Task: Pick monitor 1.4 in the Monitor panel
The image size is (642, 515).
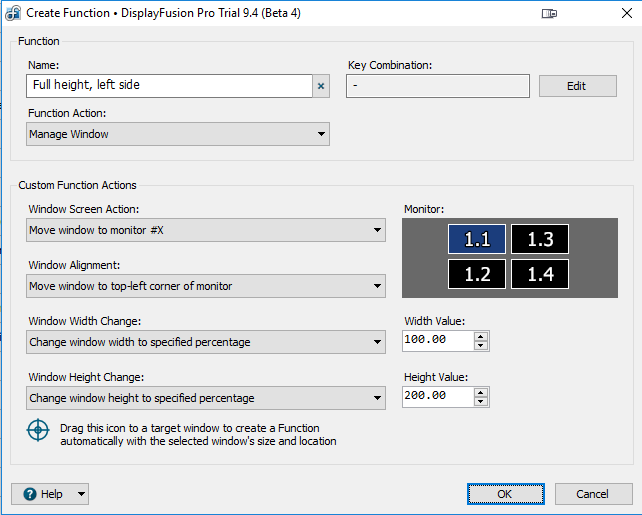Action: (540, 274)
